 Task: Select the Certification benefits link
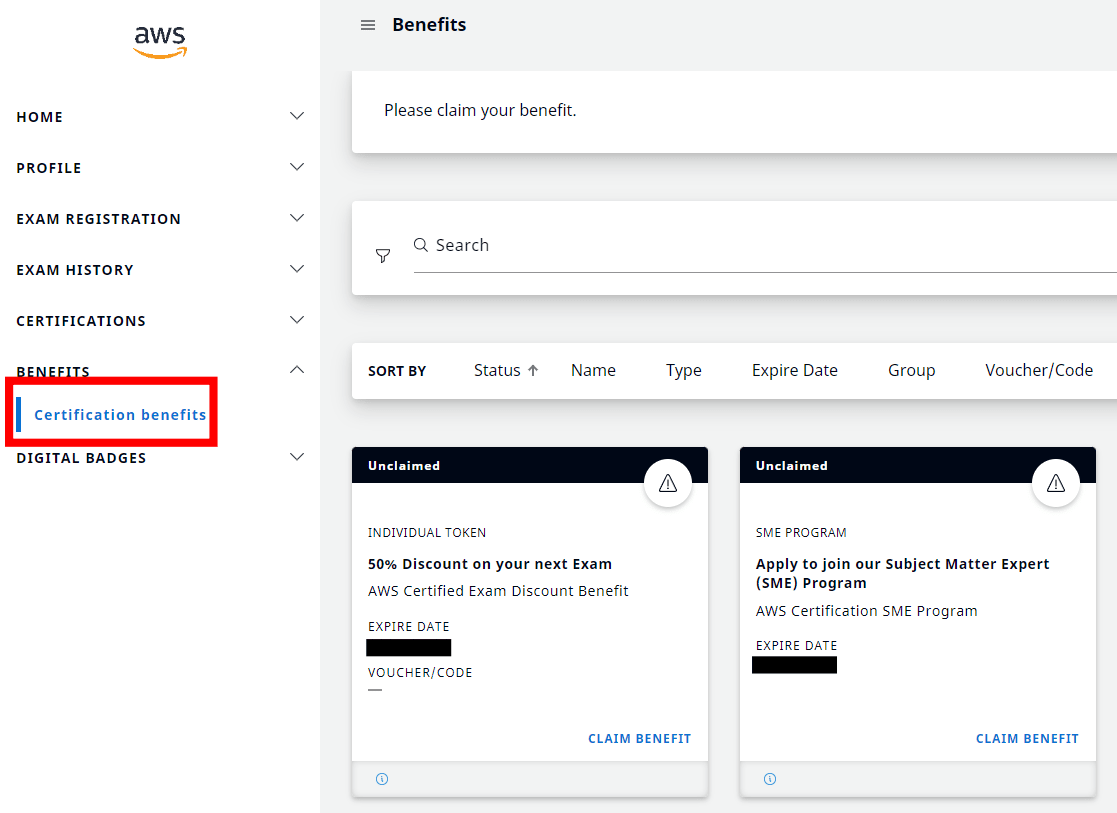tap(120, 415)
